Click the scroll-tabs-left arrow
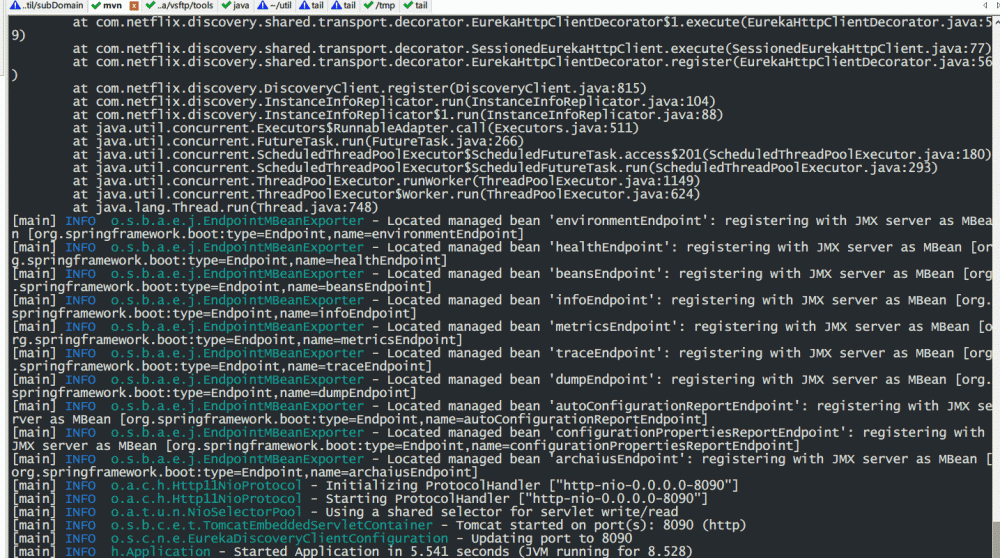 [985, 5]
